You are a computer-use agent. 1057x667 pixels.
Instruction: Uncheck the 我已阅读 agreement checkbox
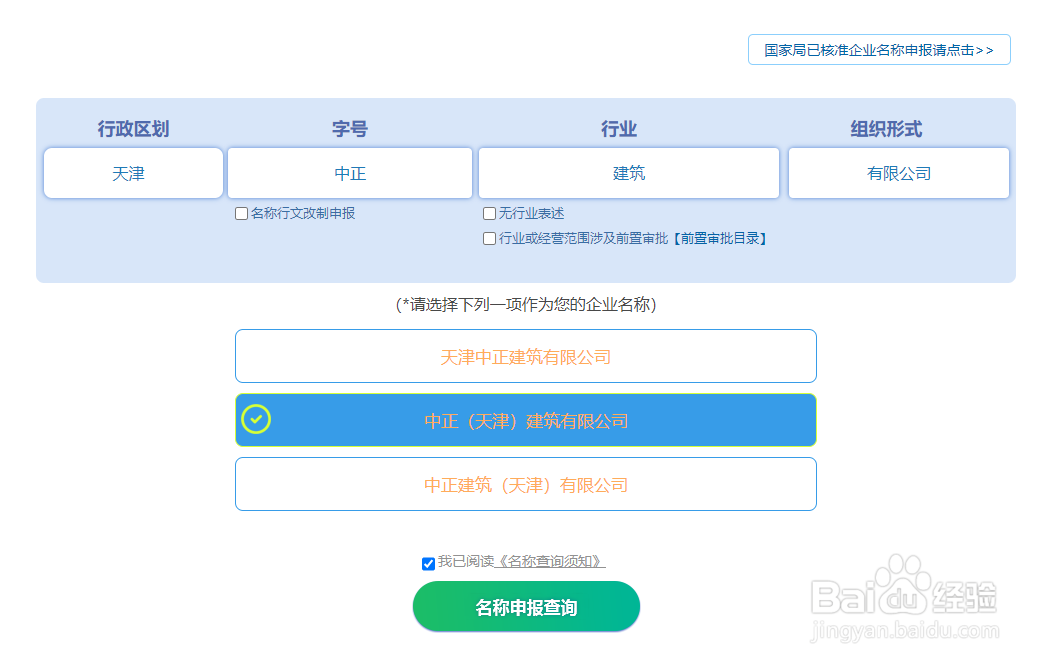tap(428, 562)
